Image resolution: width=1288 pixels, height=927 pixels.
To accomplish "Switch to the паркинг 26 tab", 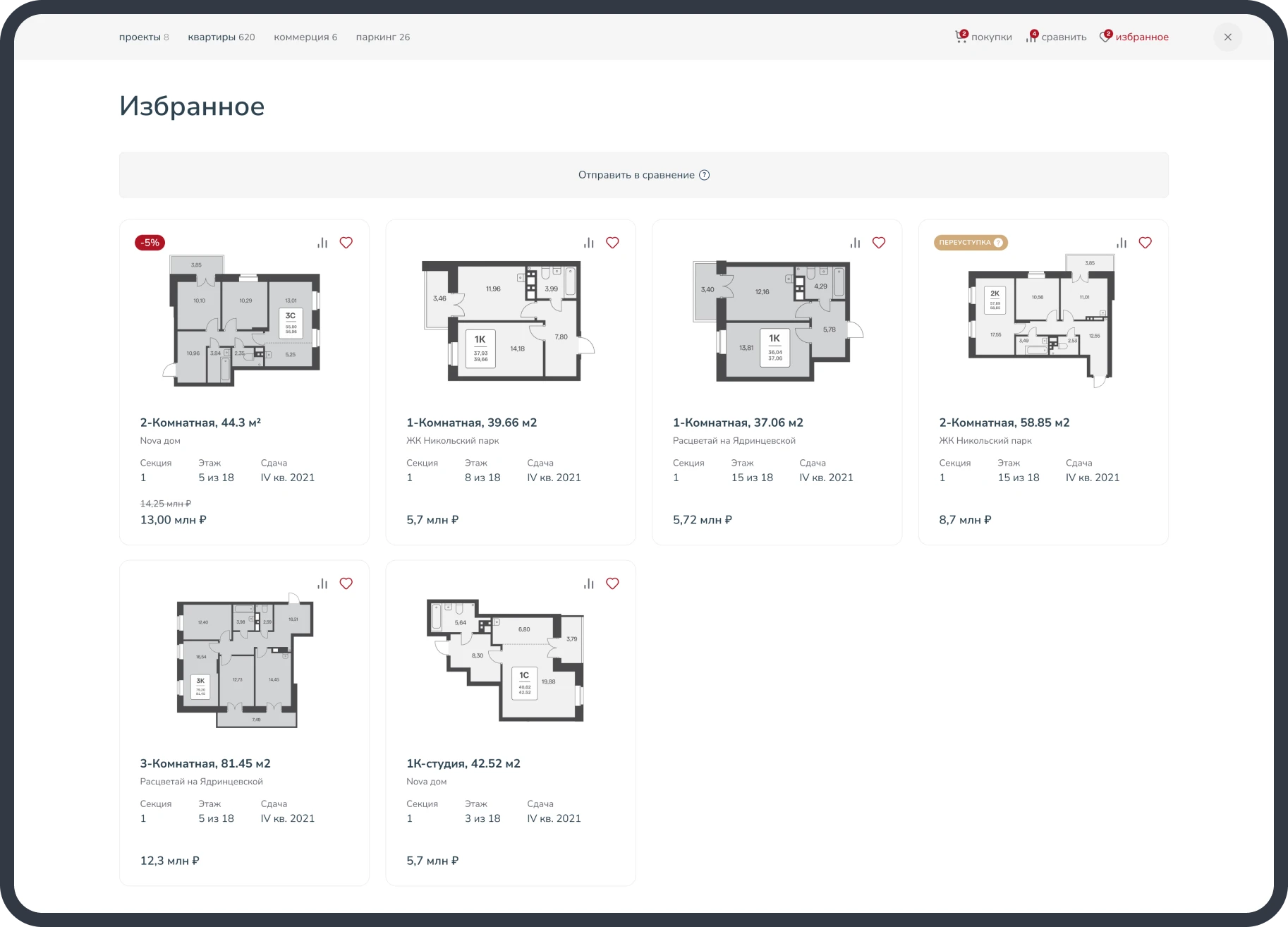I will click(x=383, y=37).
